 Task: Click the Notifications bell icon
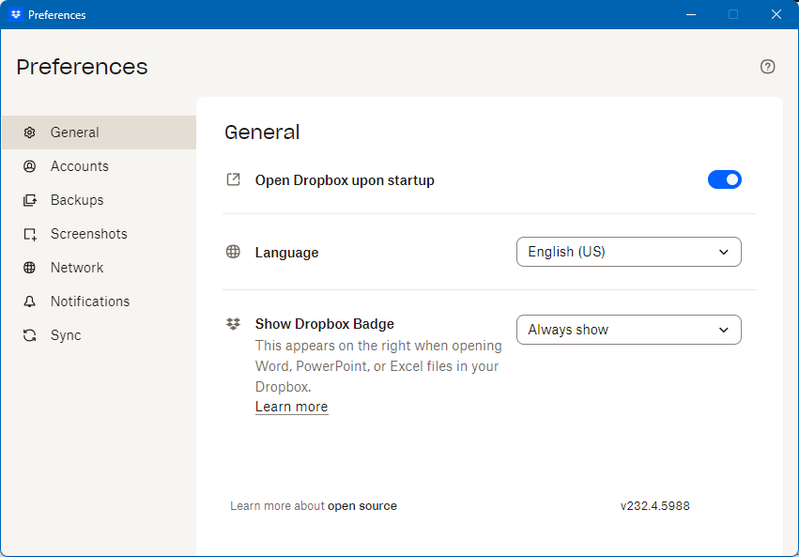30,302
